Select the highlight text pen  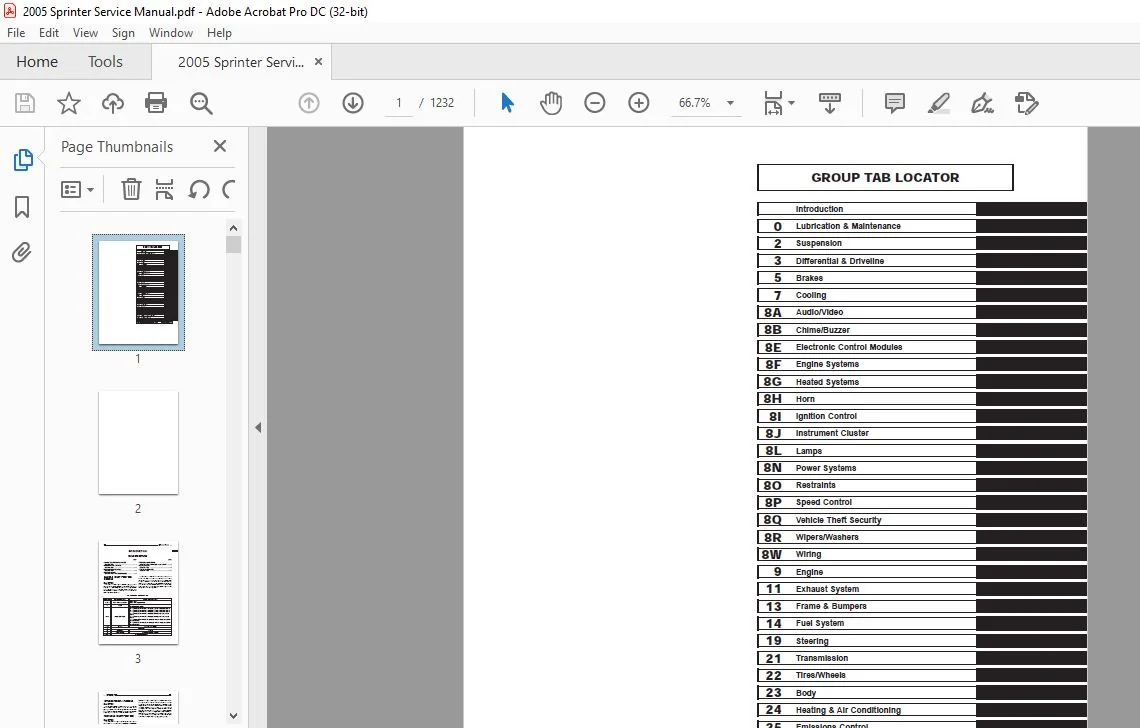tap(939, 103)
